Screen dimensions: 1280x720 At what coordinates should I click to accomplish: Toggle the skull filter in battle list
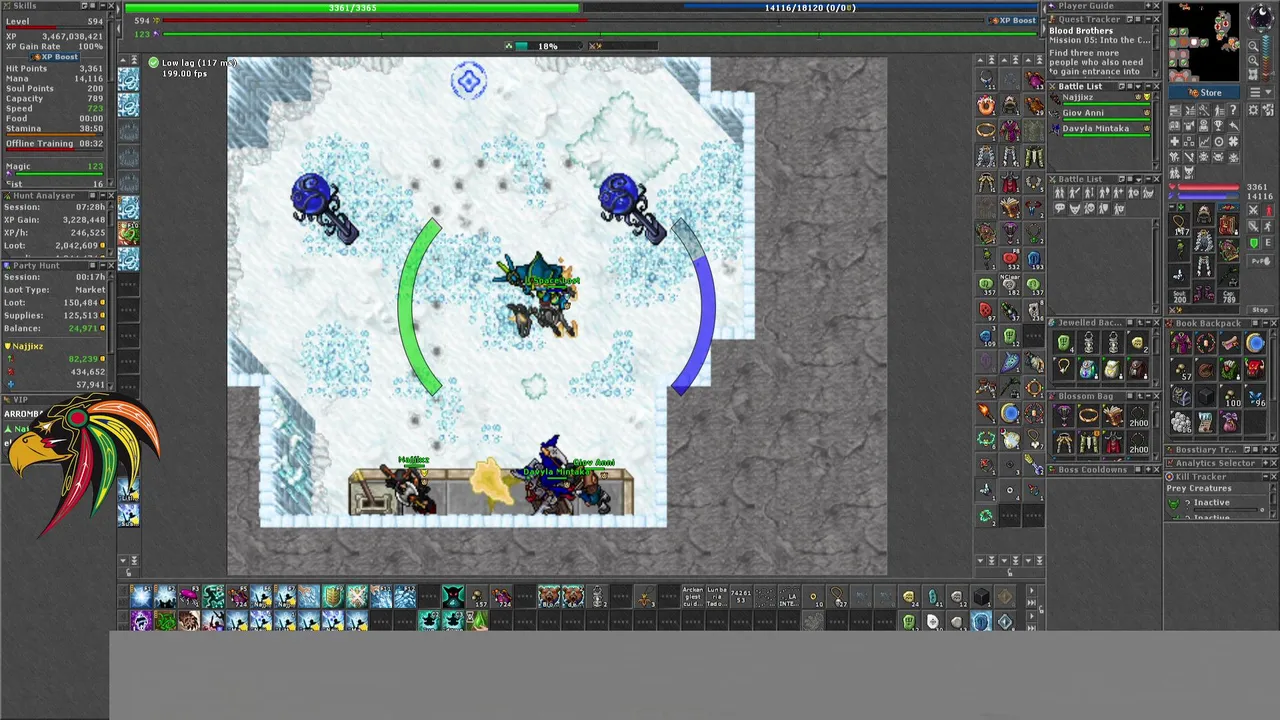point(1089,208)
